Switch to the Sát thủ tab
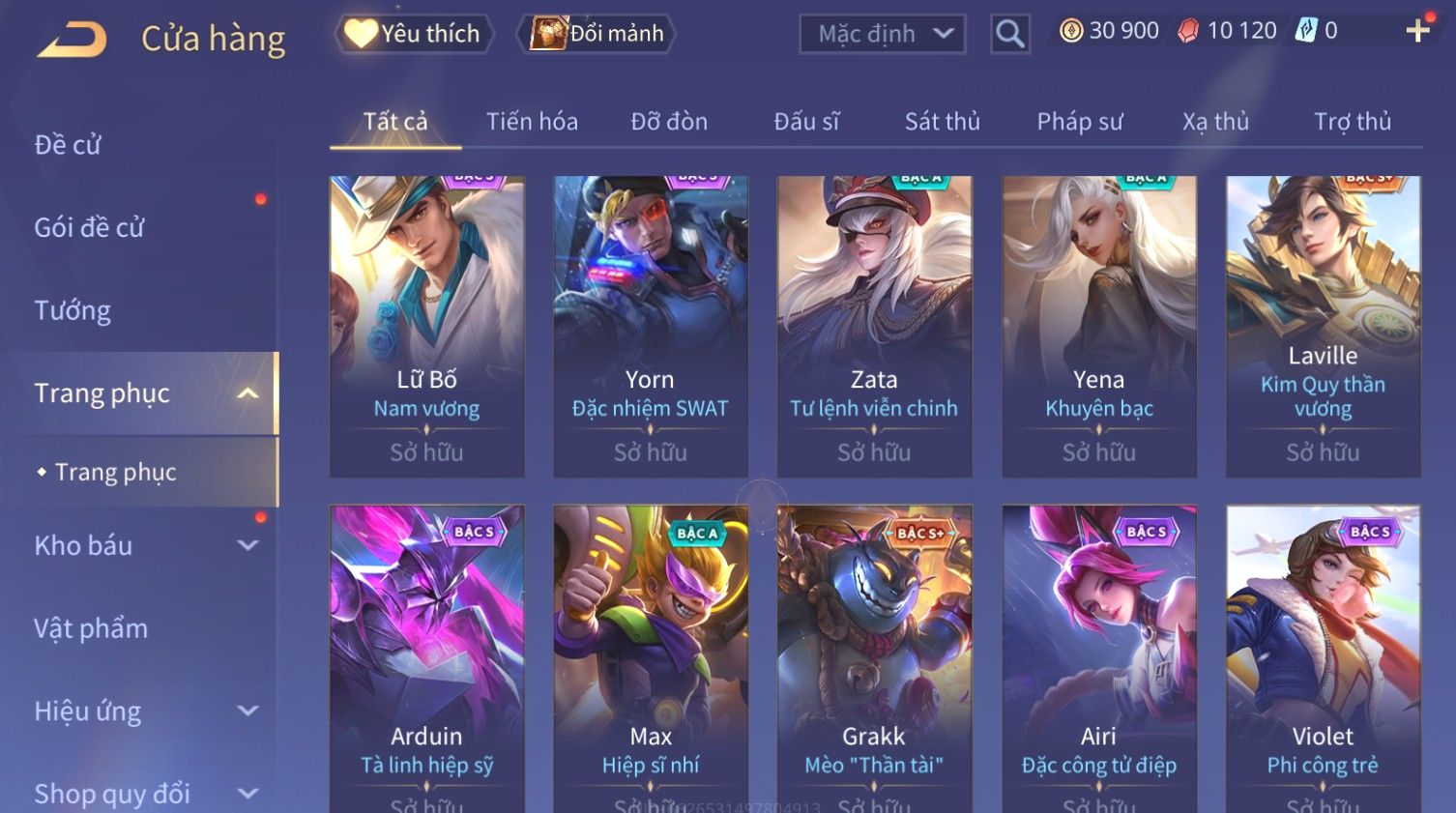 click(x=943, y=122)
